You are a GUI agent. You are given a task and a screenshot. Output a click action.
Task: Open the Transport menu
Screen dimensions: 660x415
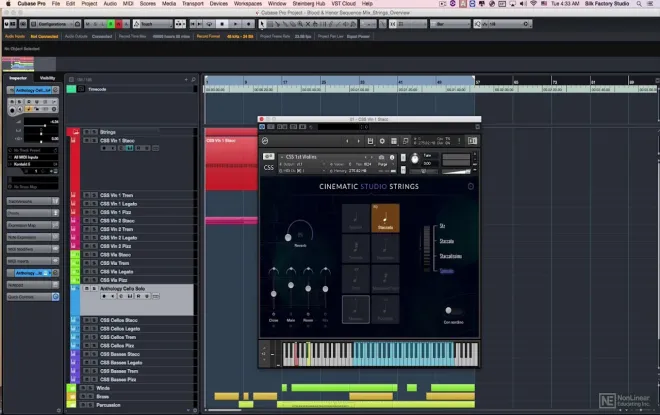coord(193,3)
